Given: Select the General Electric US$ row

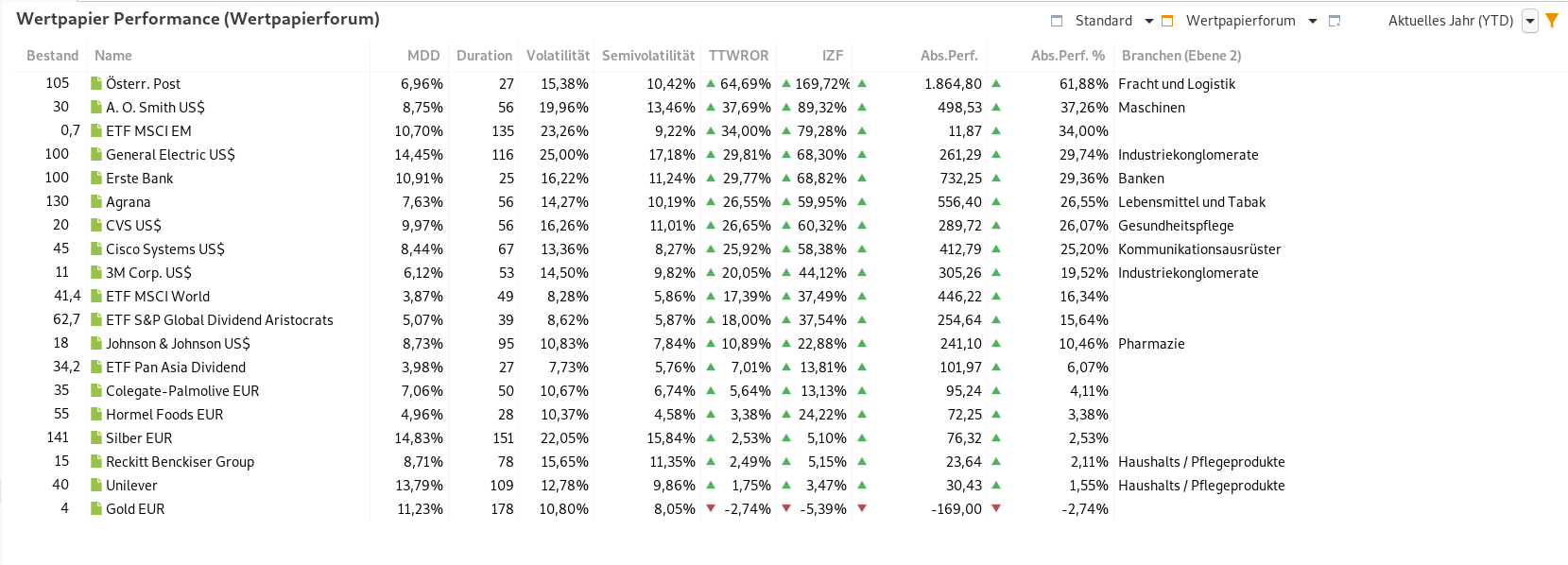Looking at the screenshot, I should pos(170,155).
